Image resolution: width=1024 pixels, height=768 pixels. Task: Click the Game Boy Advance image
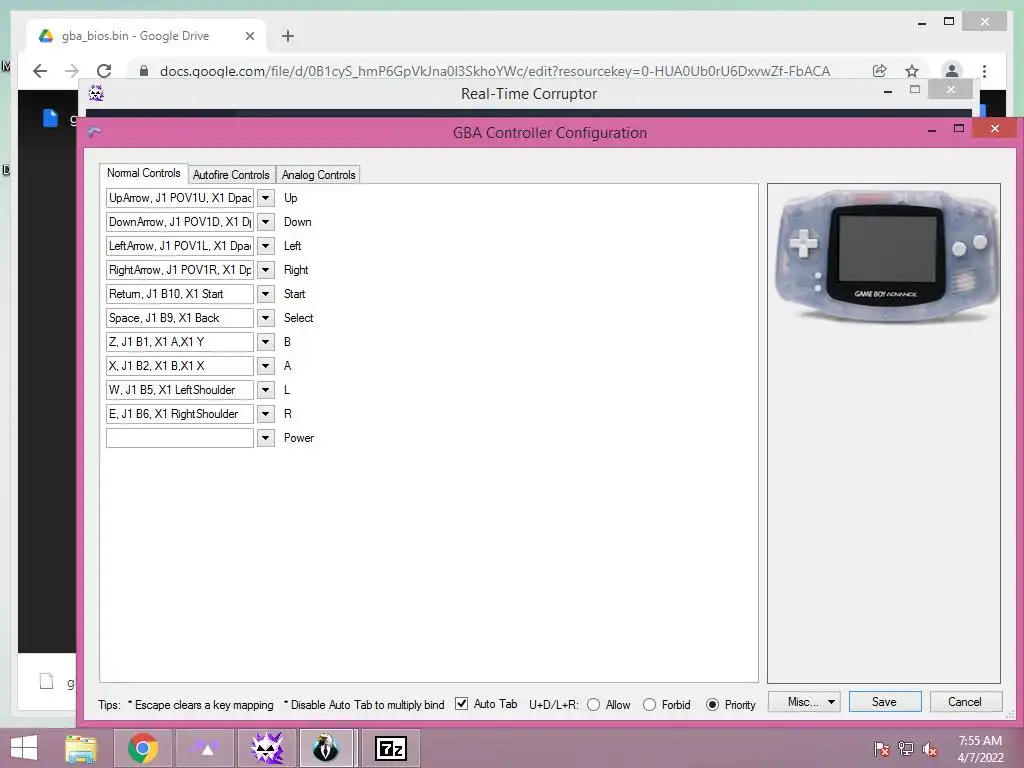click(x=886, y=257)
